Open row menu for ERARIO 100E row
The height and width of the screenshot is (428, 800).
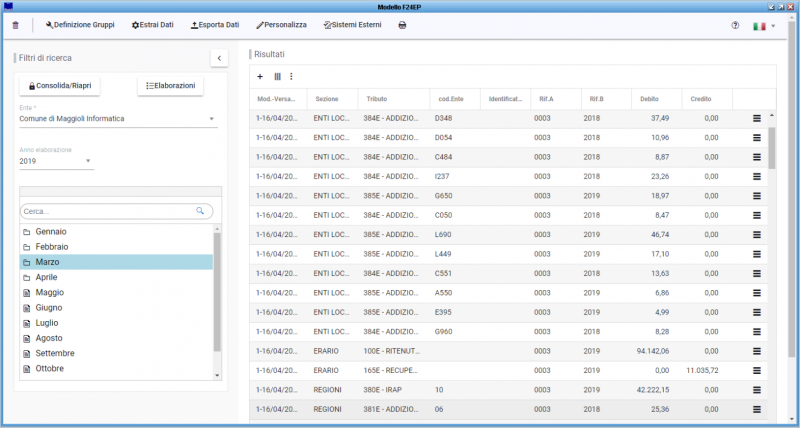(757, 351)
